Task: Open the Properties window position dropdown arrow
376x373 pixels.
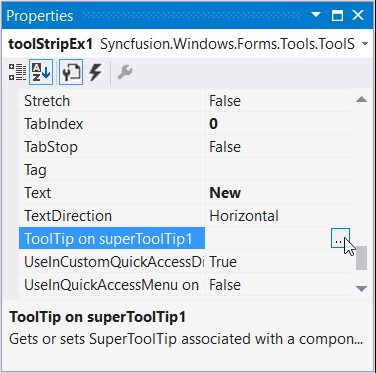Action: tap(315, 15)
